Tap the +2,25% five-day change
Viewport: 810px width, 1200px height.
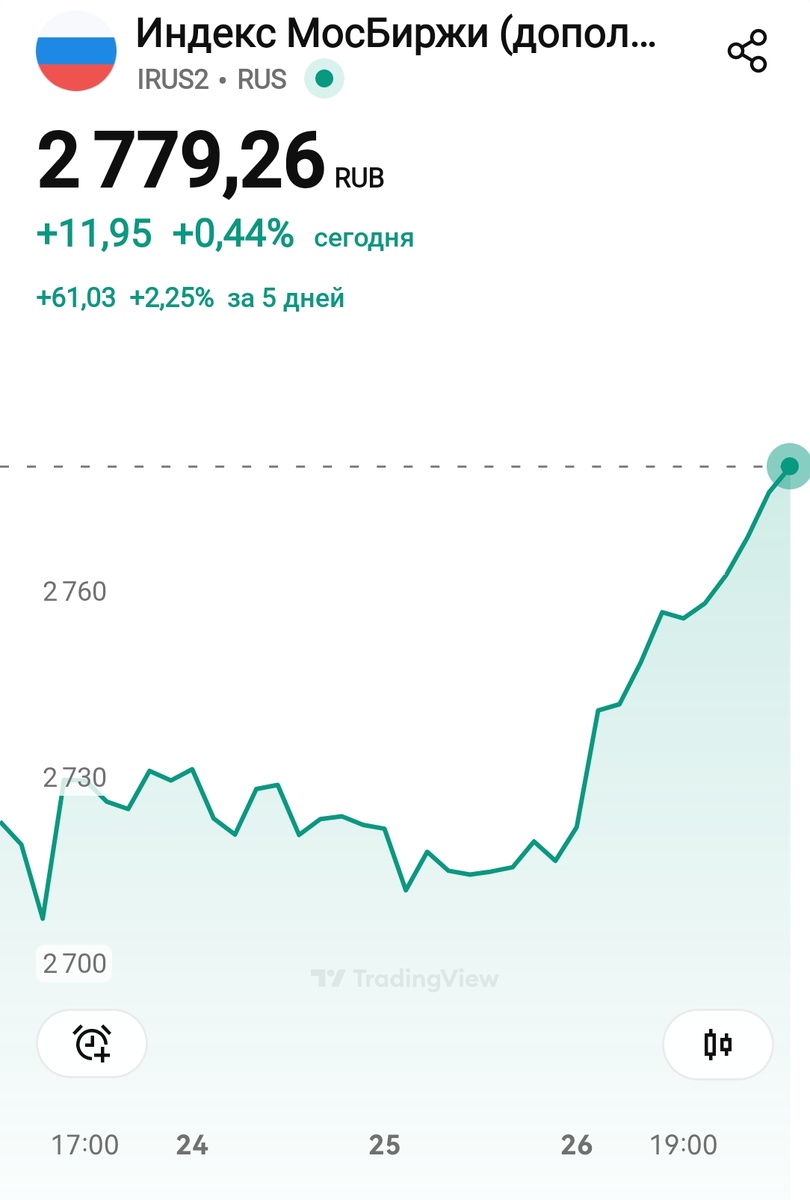click(x=171, y=297)
